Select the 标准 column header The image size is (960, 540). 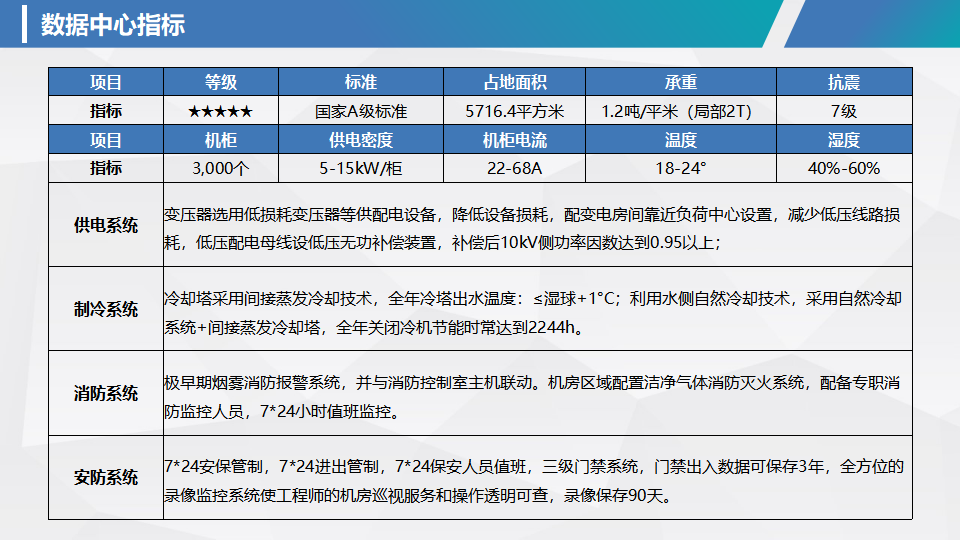point(360,83)
